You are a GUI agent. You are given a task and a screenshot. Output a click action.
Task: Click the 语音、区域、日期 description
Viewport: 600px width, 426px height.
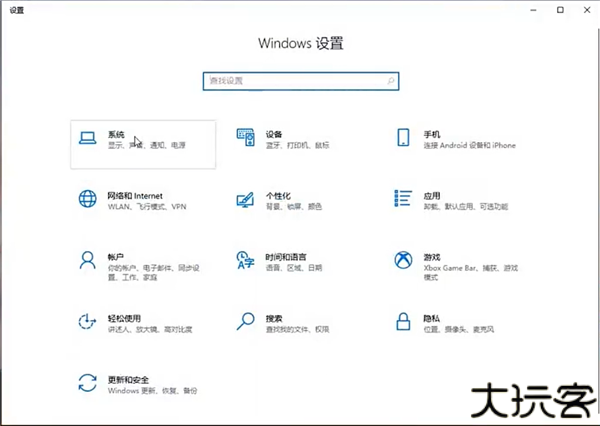(294, 268)
